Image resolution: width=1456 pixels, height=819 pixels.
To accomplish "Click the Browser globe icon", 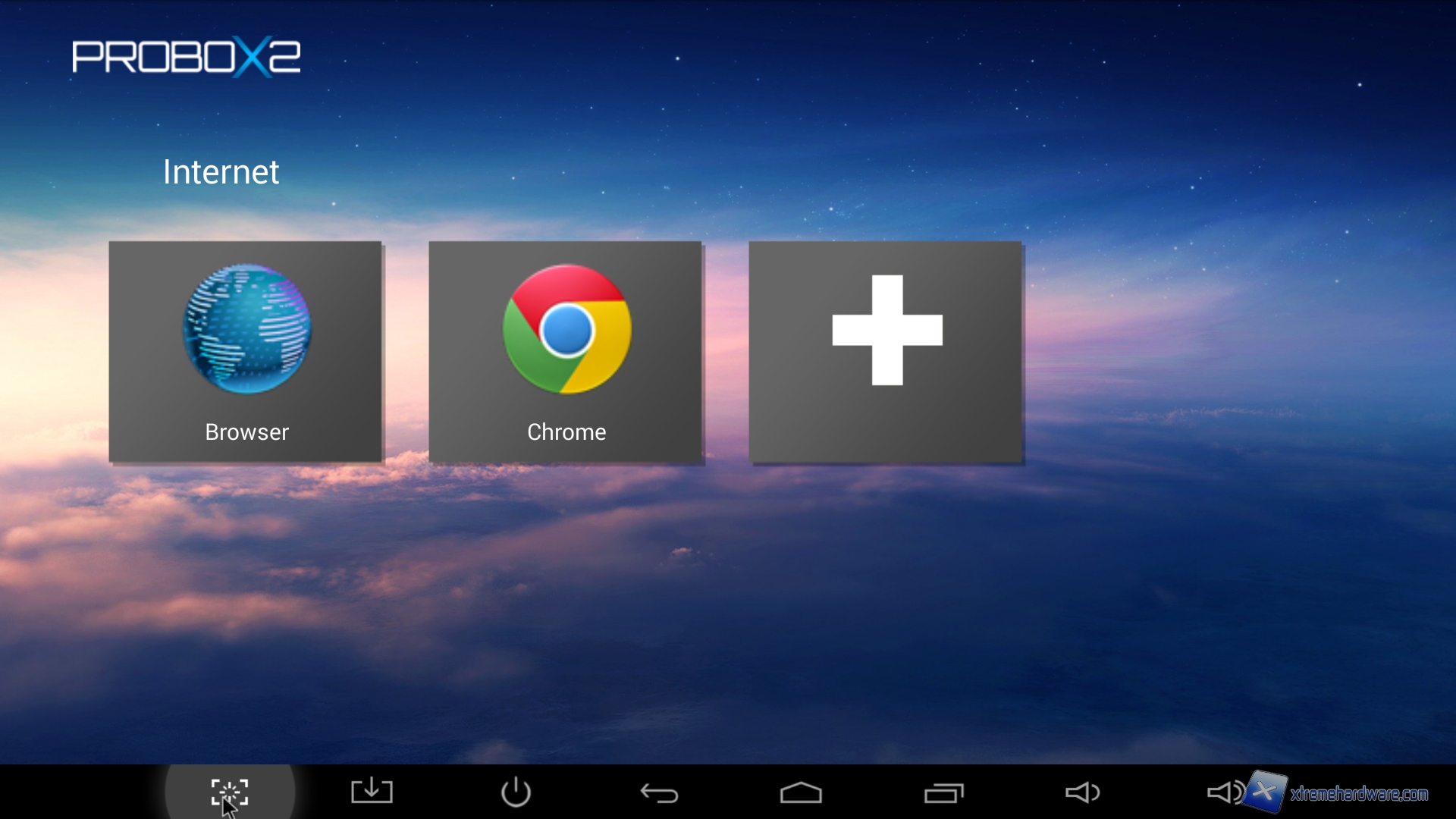I will [x=246, y=329].
